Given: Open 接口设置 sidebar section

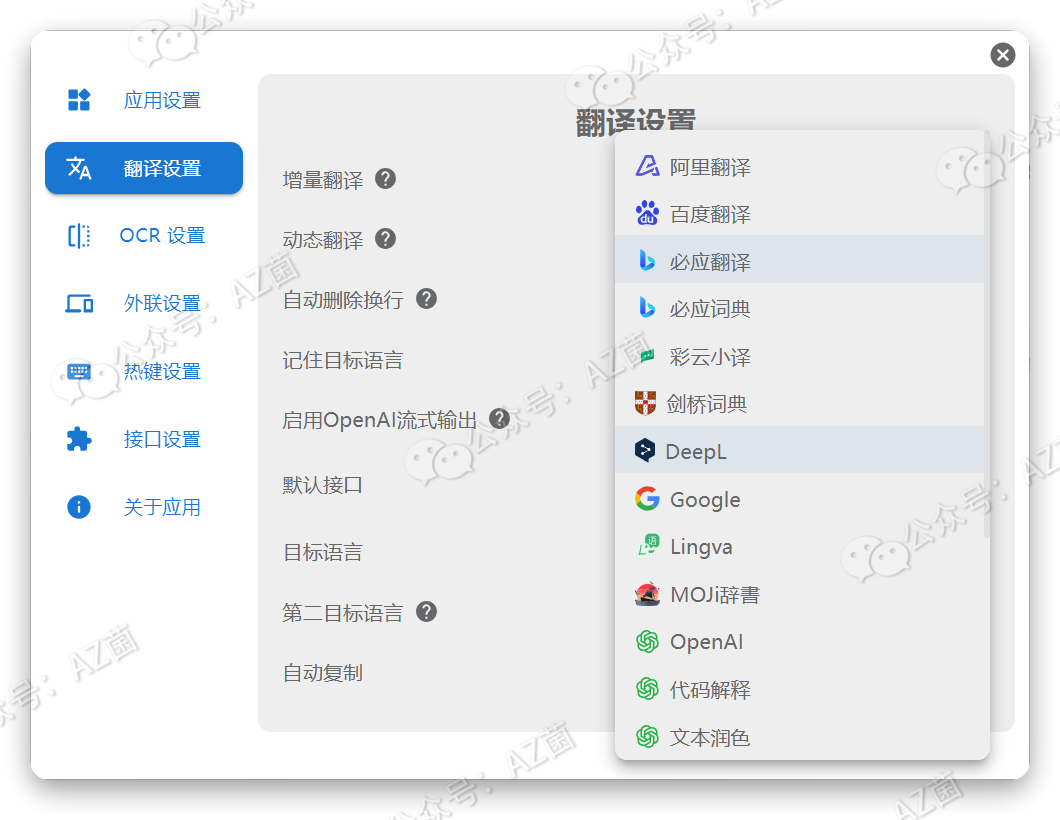Looking at the screenshot, I should pyautogui.click(x=143, y=439).
